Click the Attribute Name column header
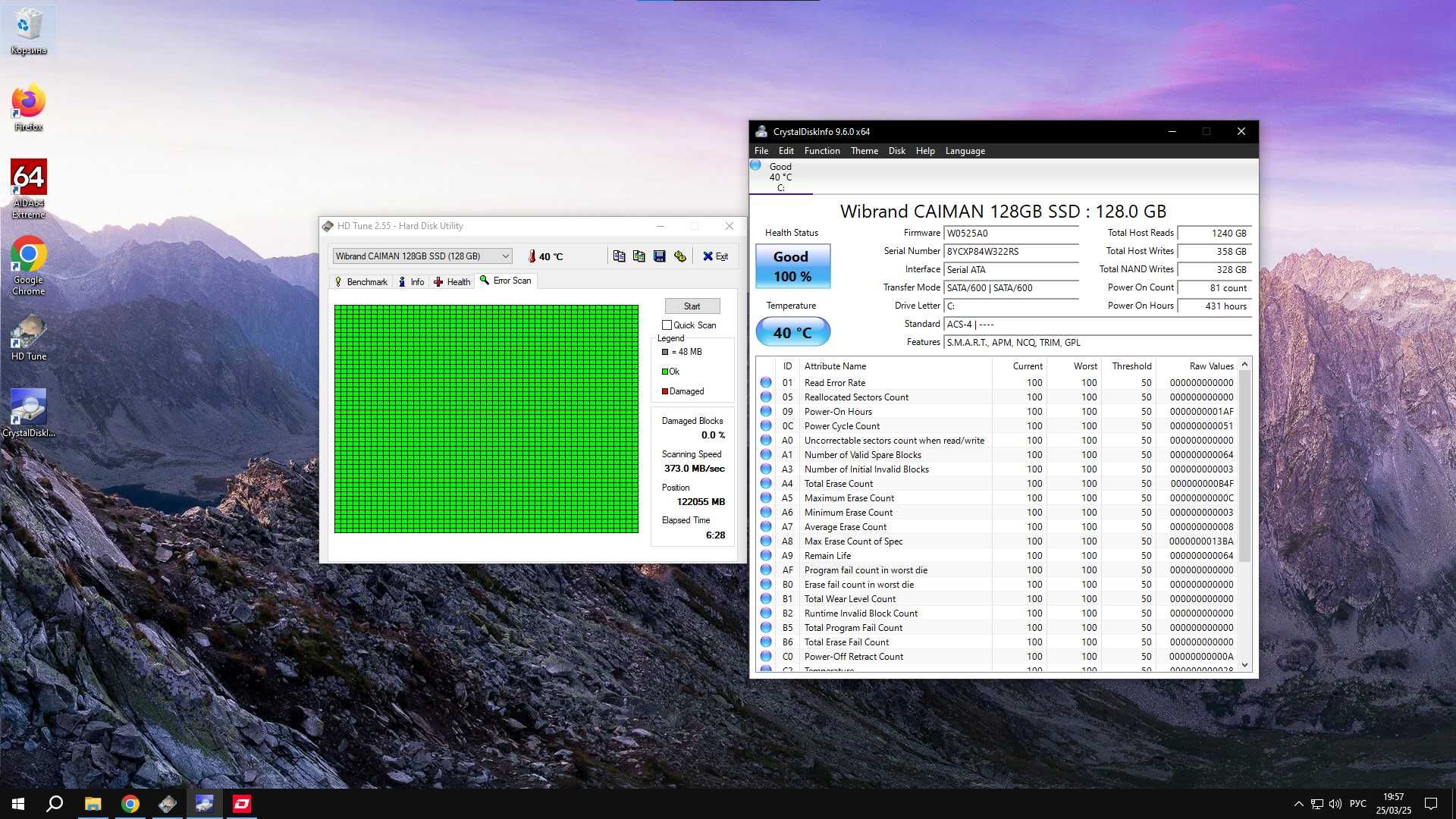Screen dimensions: 1456x819 point(895,366)
